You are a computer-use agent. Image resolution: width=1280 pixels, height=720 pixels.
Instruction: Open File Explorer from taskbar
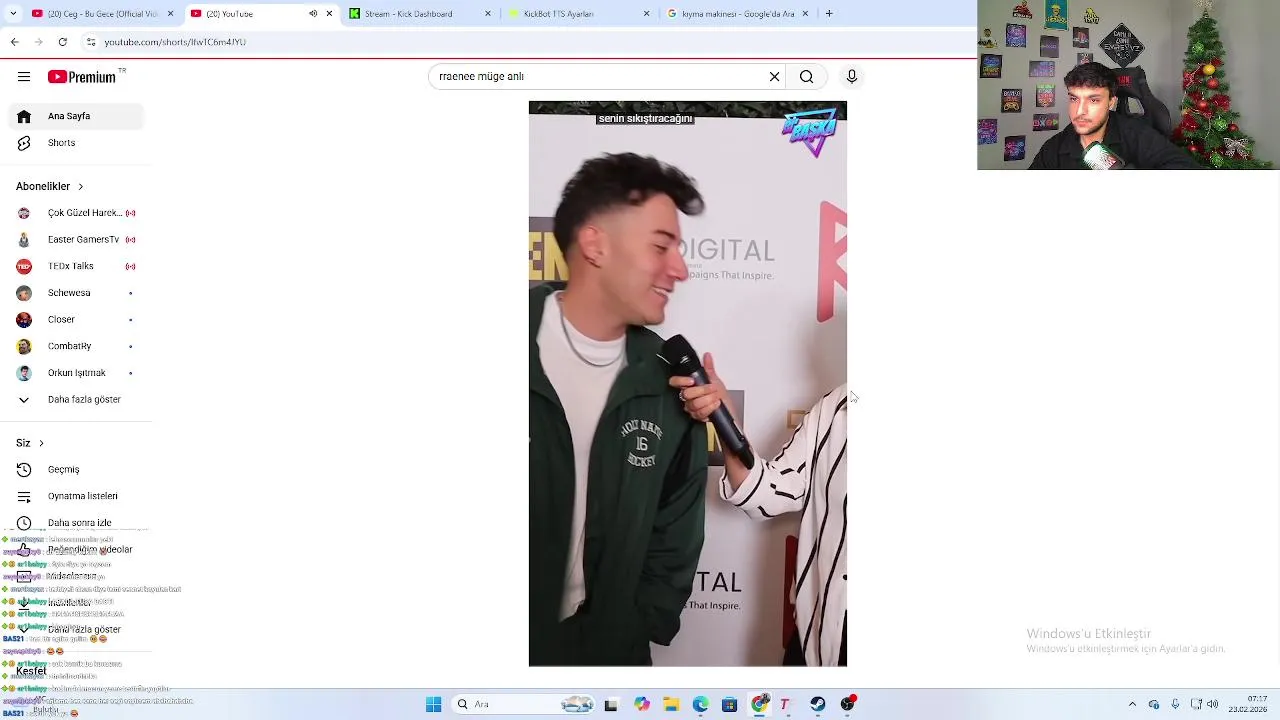click(671, 704)
